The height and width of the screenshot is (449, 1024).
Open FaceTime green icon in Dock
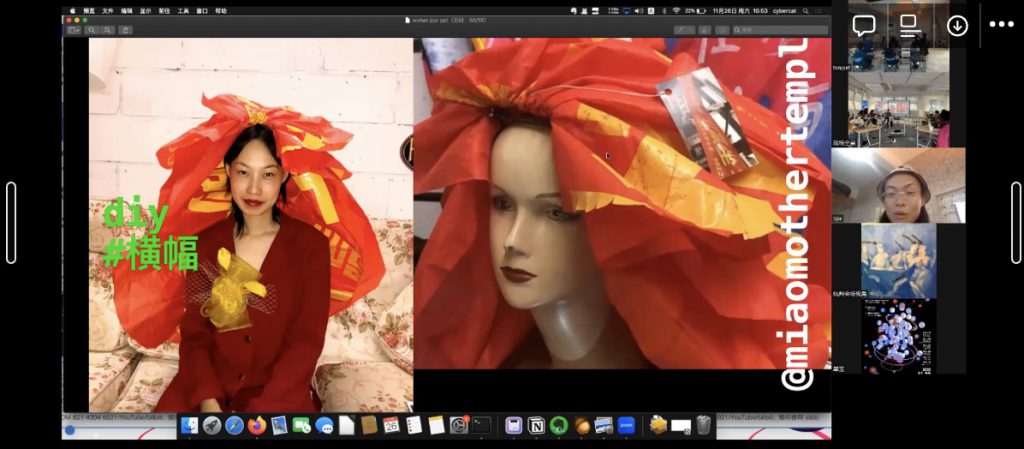tap(301, 426)
